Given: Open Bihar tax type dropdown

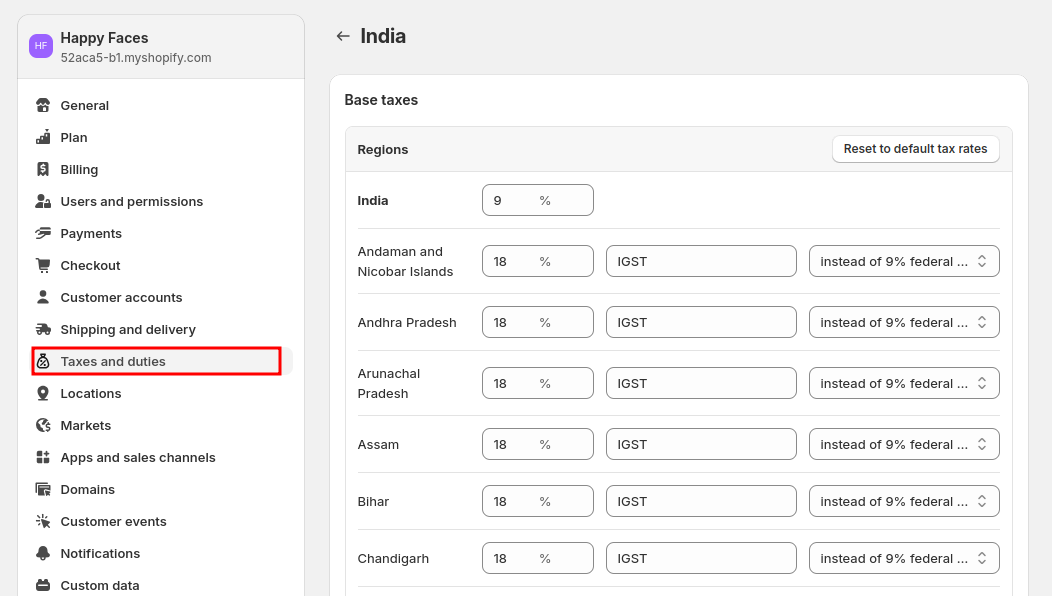Looking at the screenshot, I should (904, 501).
